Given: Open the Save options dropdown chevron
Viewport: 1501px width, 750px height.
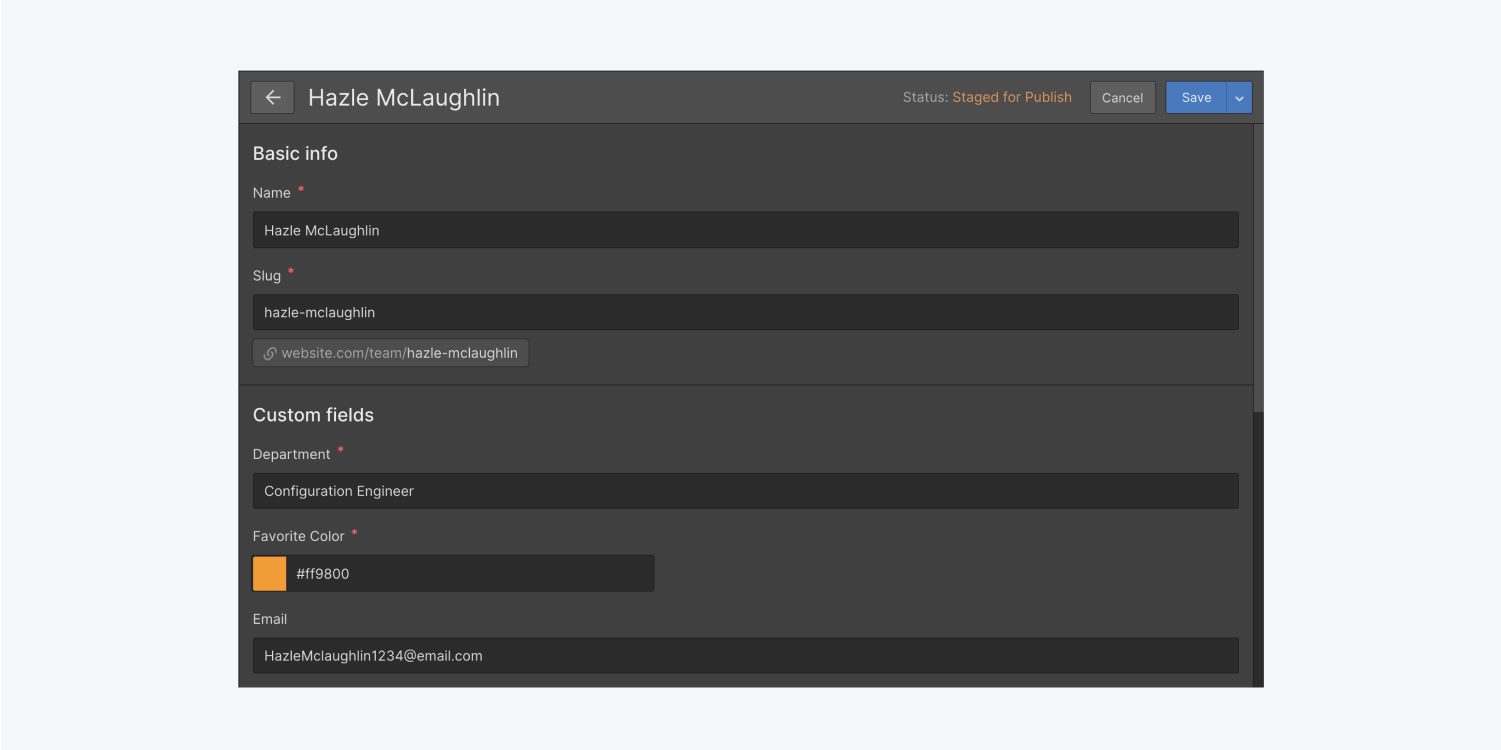Looking at the screenshot, I should coord(1239,97).
